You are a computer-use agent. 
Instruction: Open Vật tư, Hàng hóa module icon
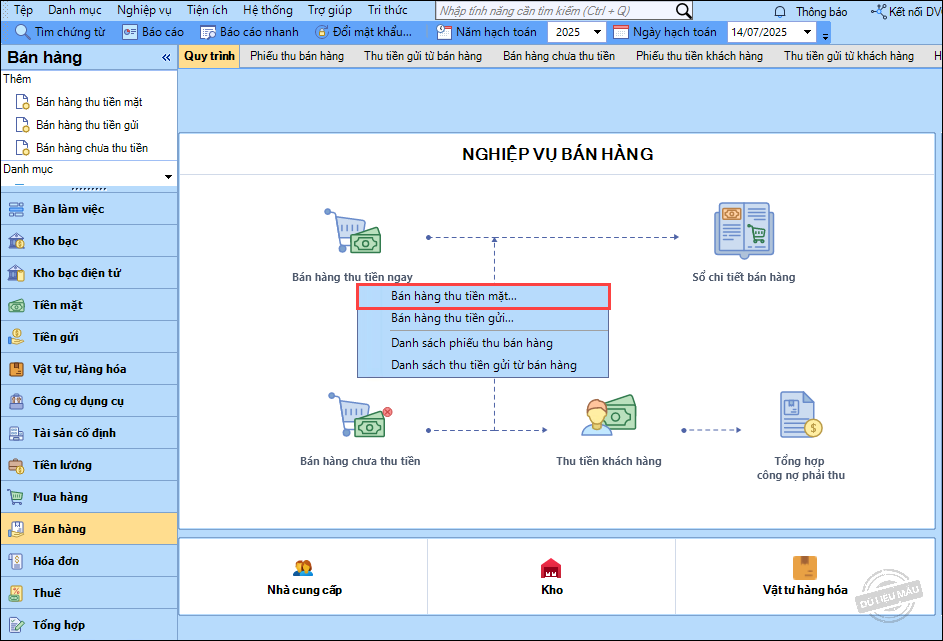point(16,369)
